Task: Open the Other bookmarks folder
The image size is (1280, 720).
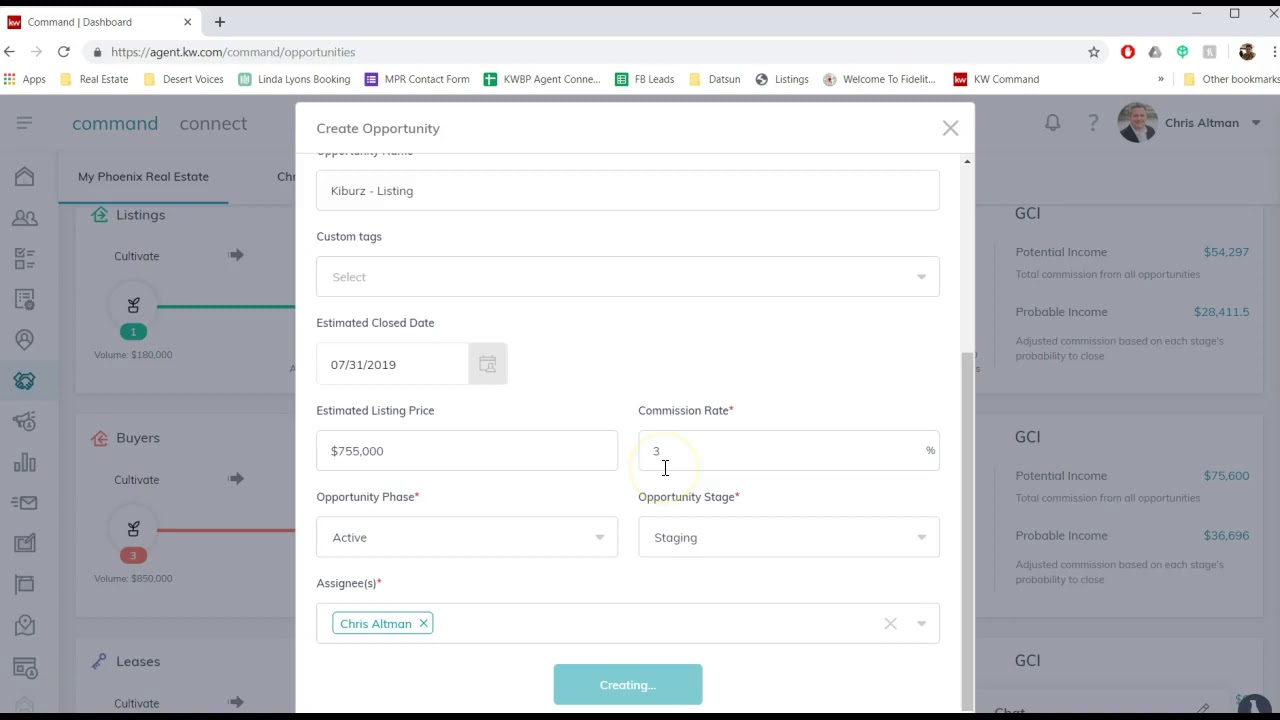Action: 1231,79
